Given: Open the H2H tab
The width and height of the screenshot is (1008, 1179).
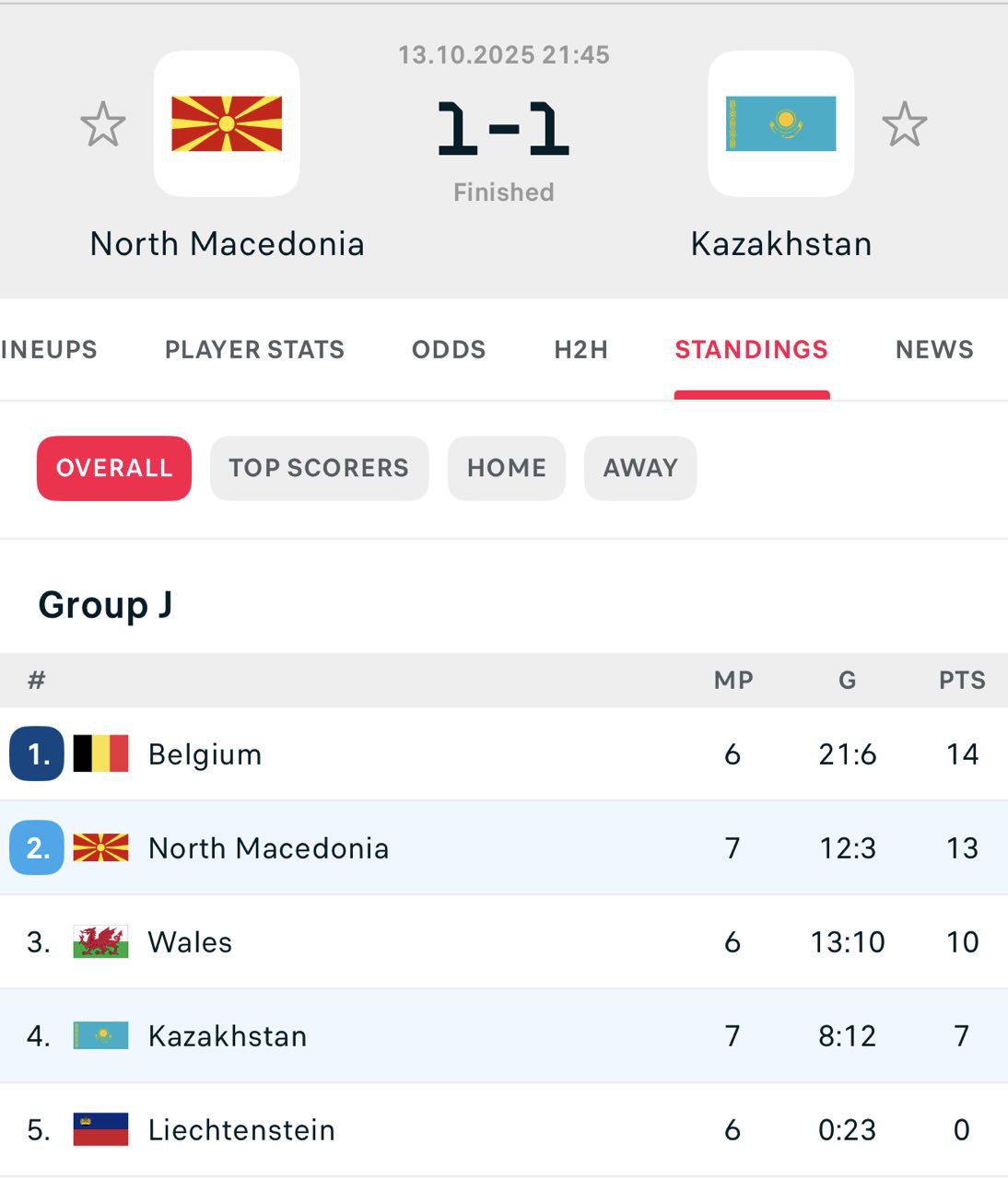Looking at the screenshot, I should 580,350.
